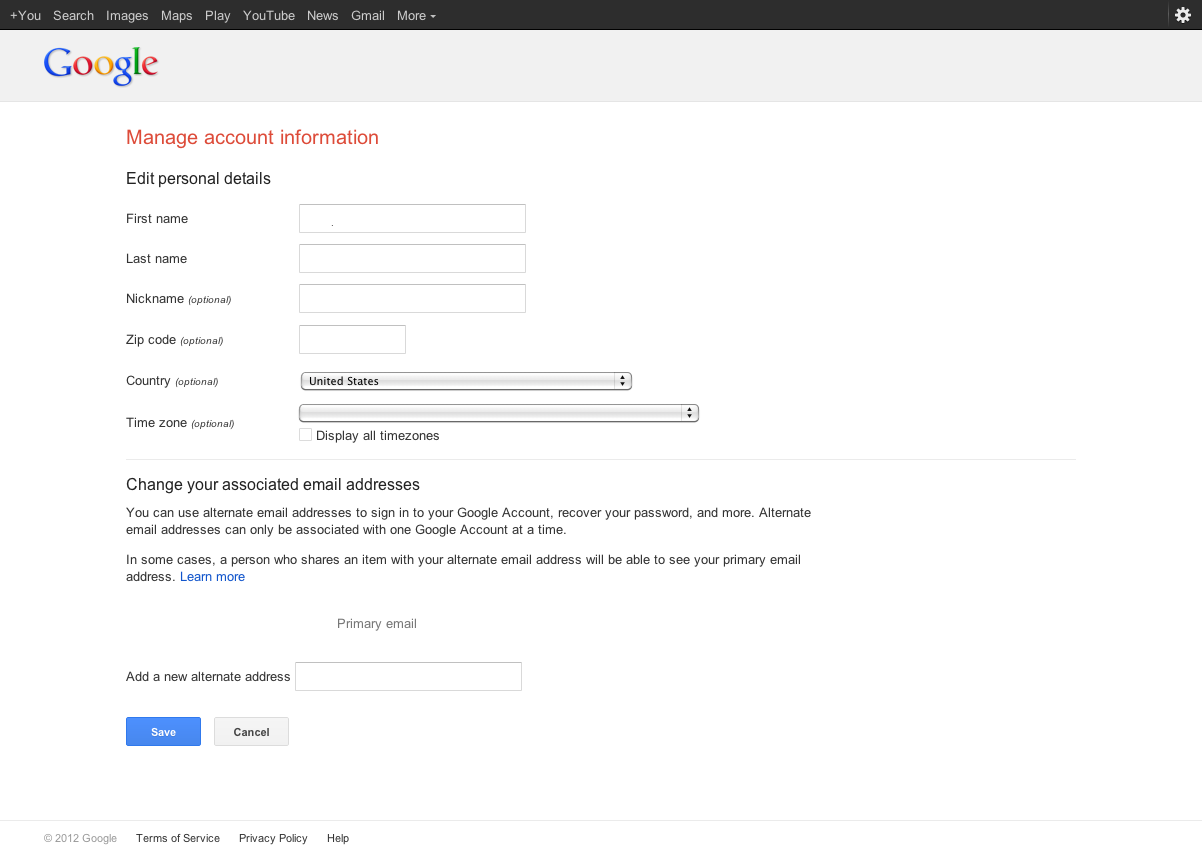Screen dimensions: 1202x856
Task: Open Gmail in top bar
Action: [x=368, y=15]
